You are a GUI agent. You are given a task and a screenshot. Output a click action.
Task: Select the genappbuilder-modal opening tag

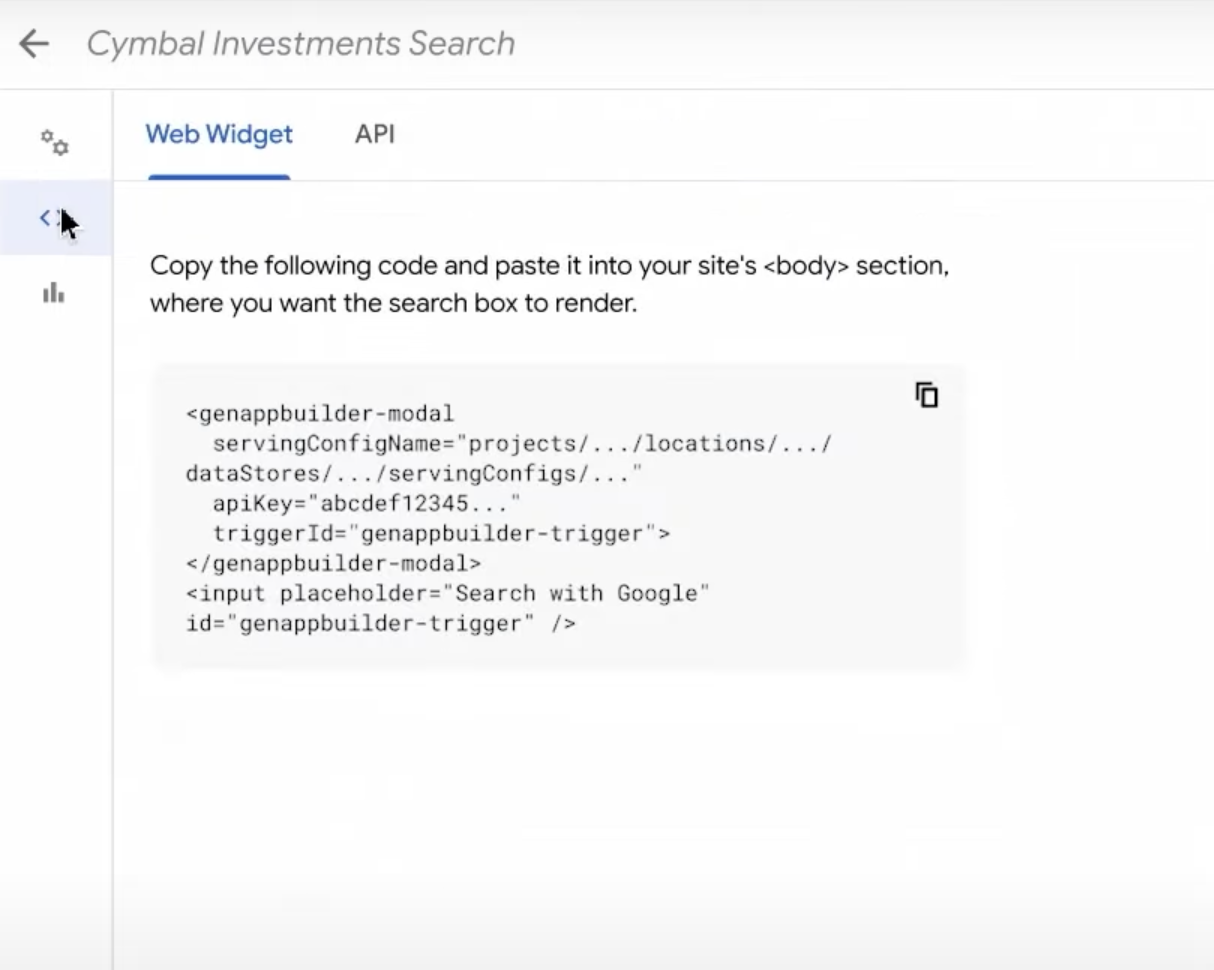pos(318,413)
